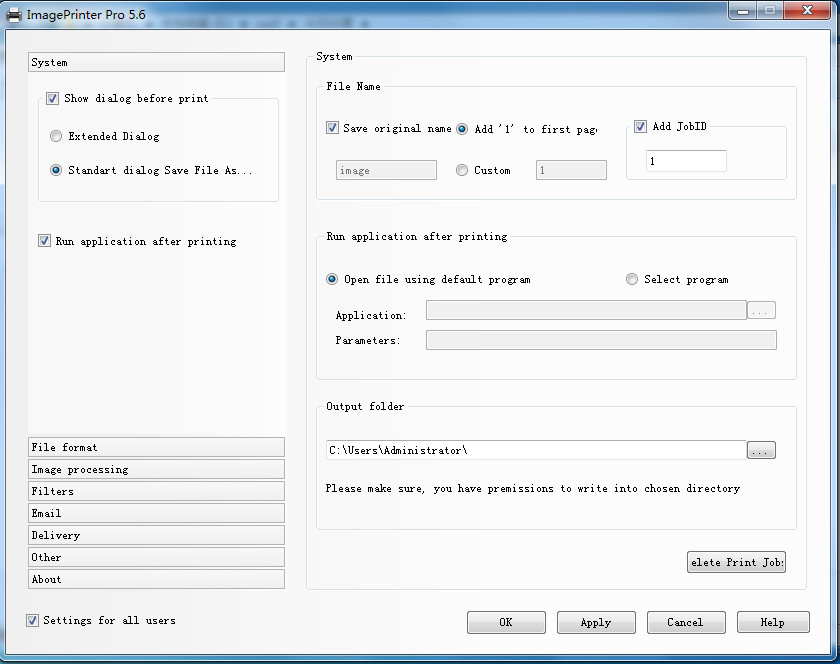840x664 pixels.
Task: Minimize the ImagePrinter Pro window
Action: 742,11
